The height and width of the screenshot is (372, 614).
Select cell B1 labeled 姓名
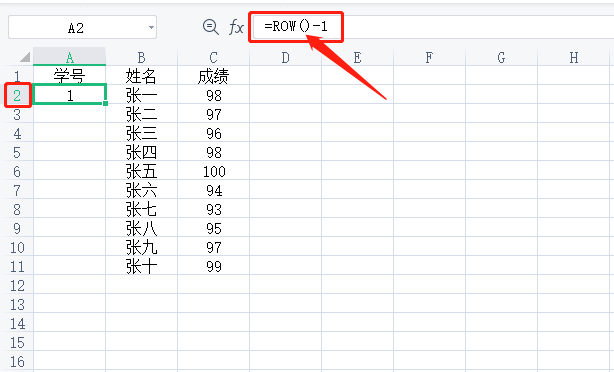pos(141,76)
